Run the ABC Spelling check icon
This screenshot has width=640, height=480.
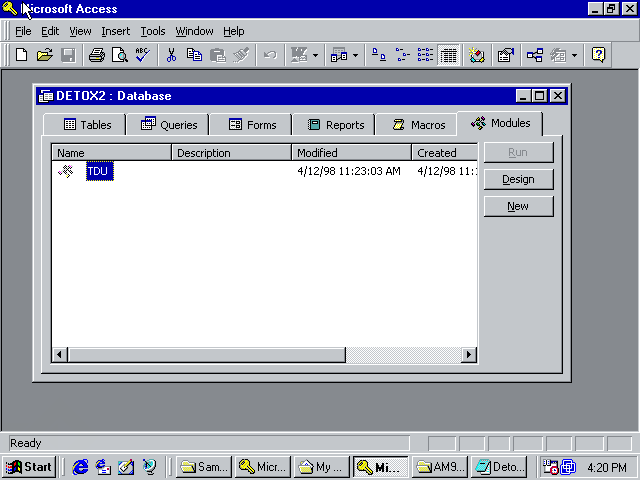tap(143, 55)
